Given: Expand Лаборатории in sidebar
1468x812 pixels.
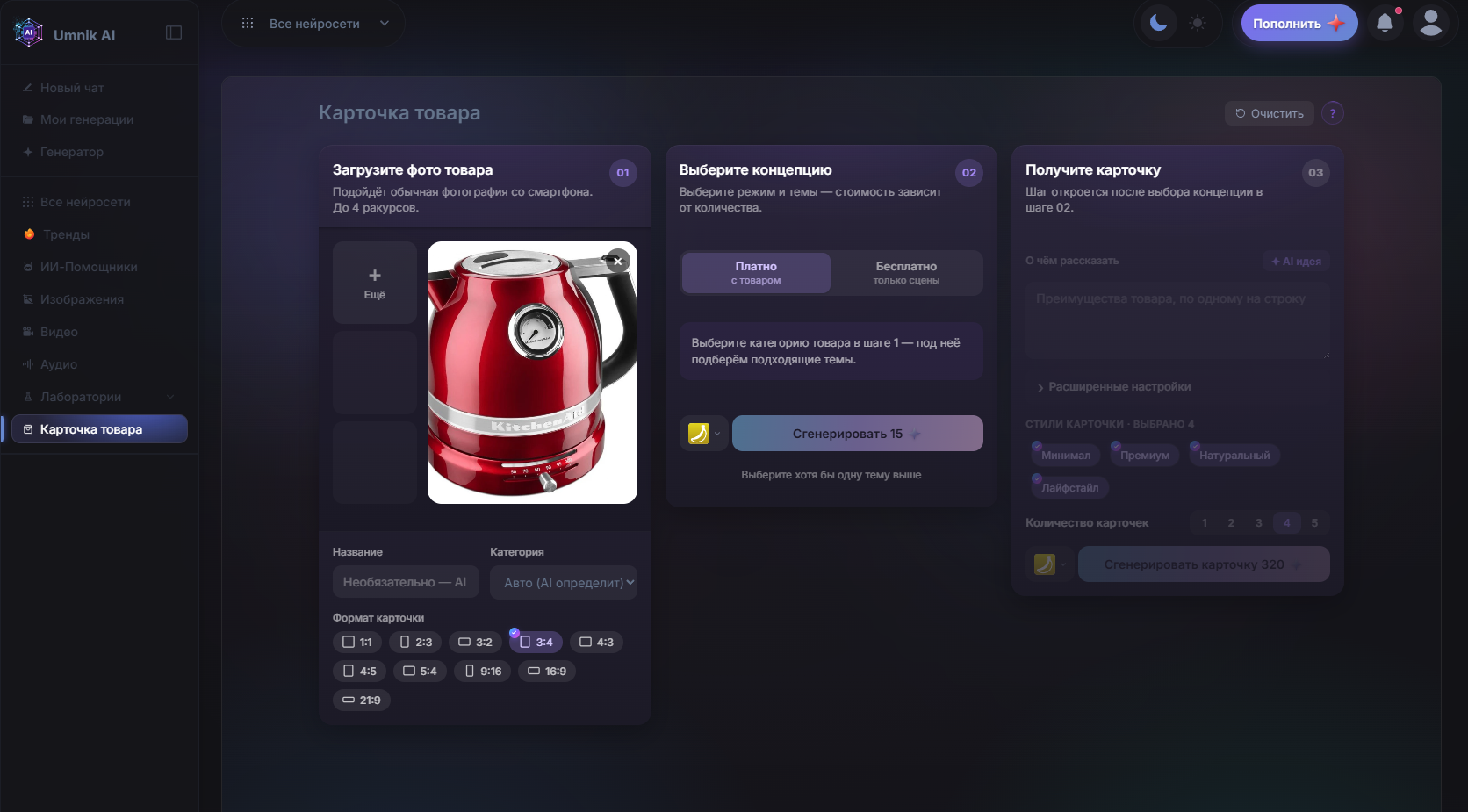Looking at the screenshot, I should click(x=99, y=397).
